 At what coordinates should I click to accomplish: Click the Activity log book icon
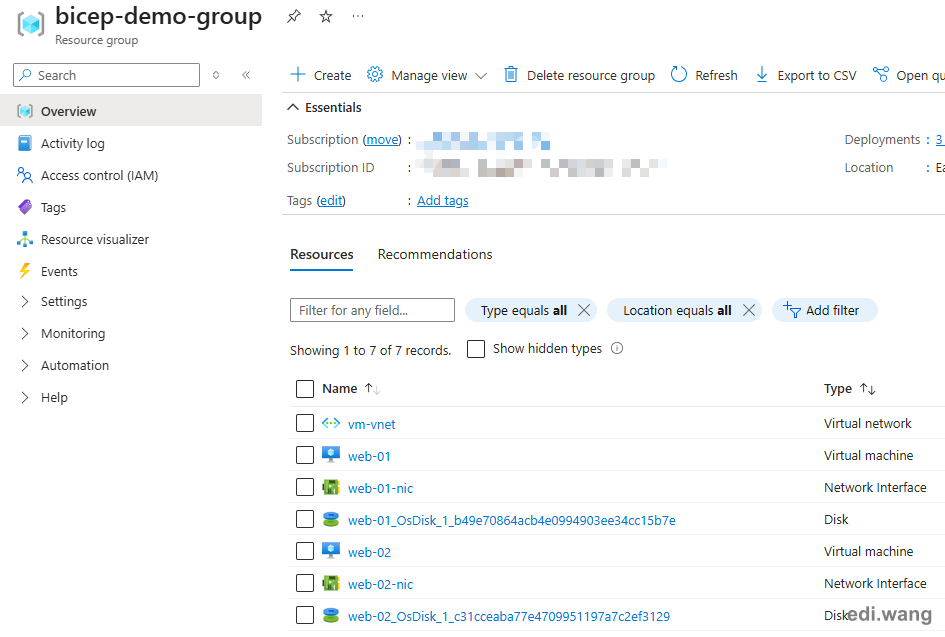pos(25,143)
